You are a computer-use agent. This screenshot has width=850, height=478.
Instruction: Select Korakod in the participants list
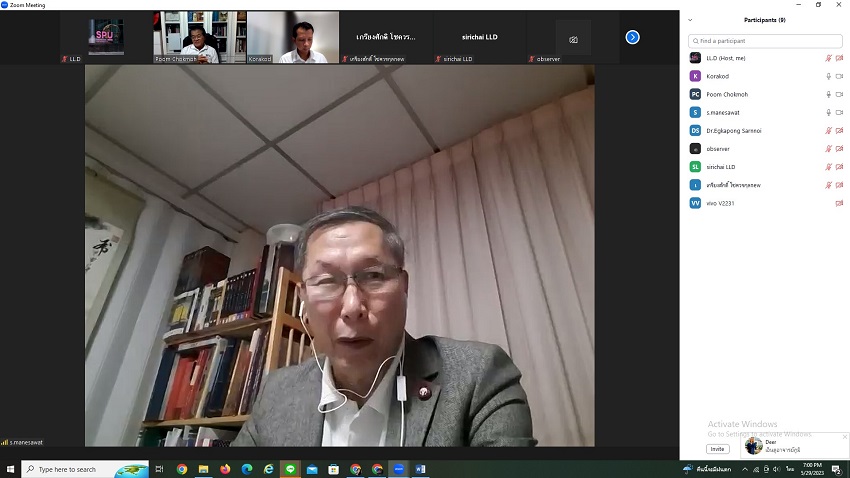point(765,76)
